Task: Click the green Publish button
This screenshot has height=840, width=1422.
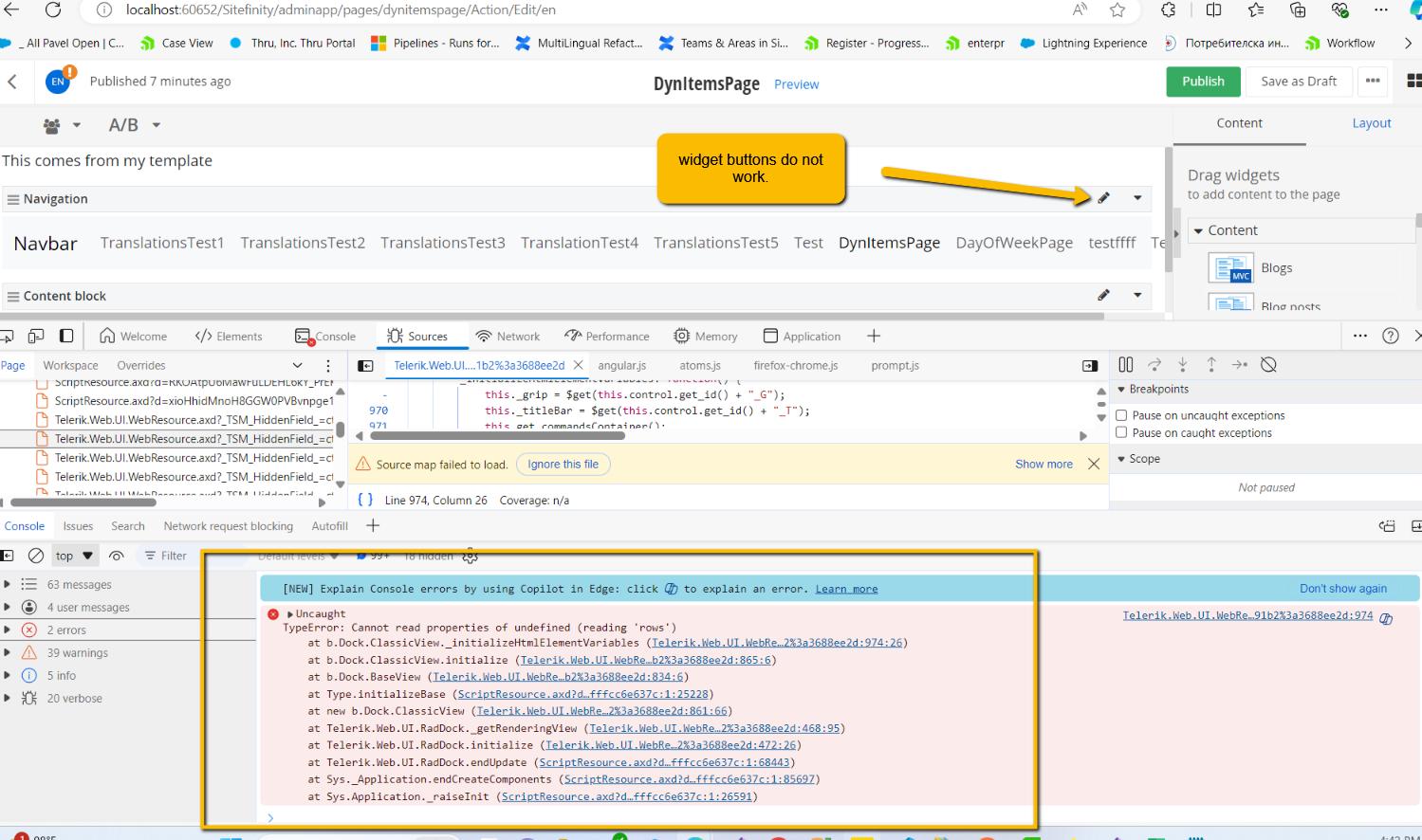Action: pos(1203,82)
